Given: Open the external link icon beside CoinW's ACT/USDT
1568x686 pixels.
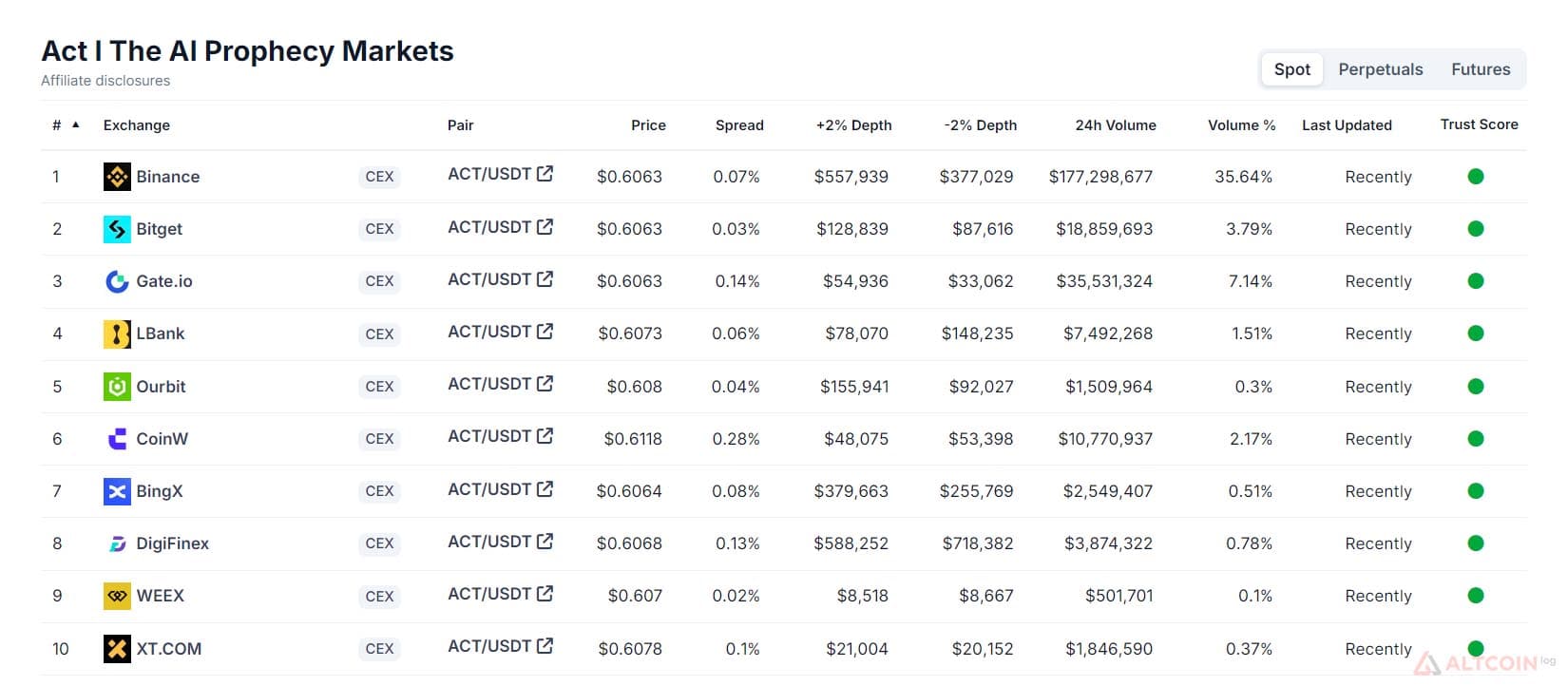Looking at the screenshot, I should click(x=545, y=436).
